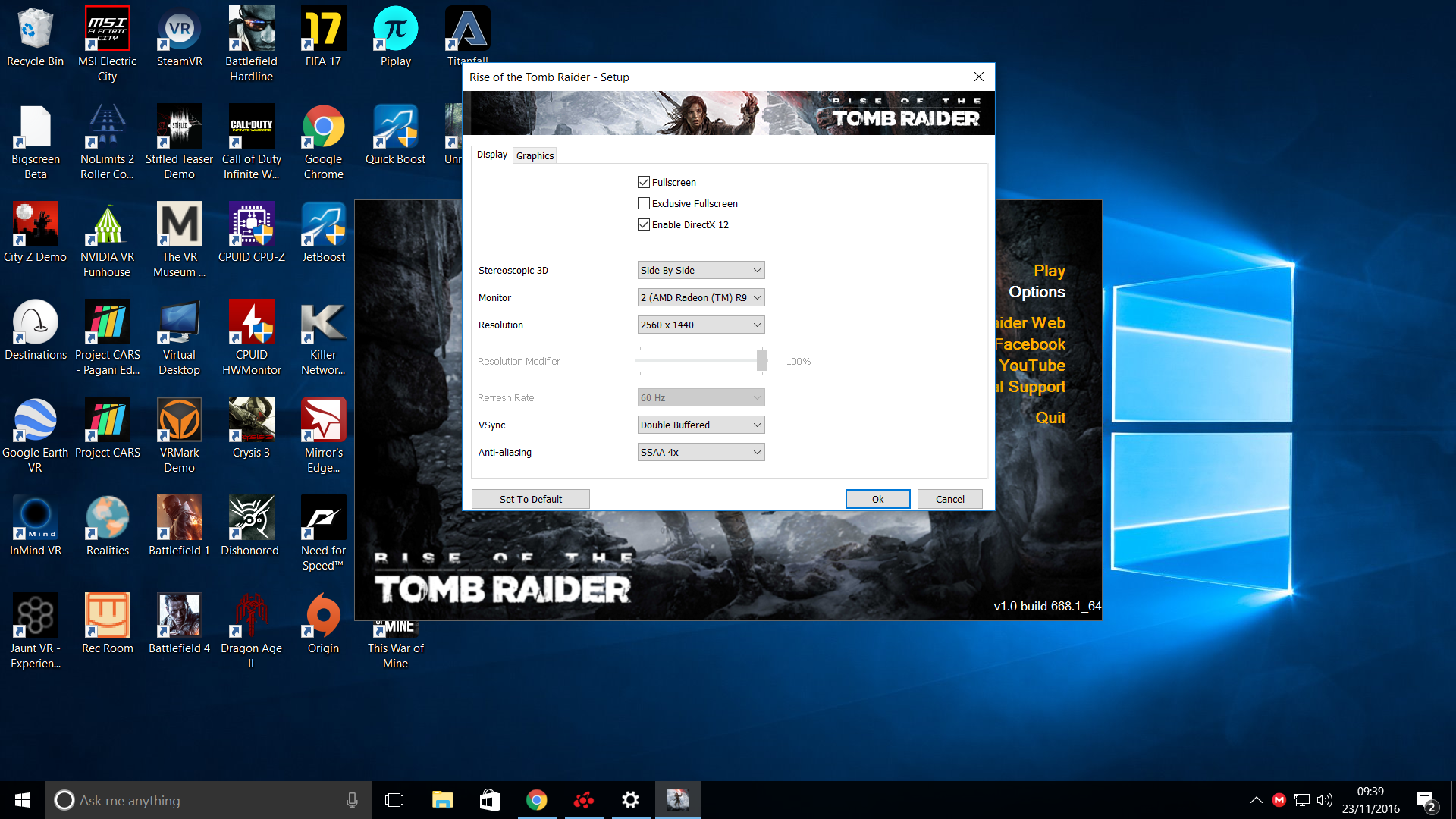Expand the Anti-aliasing SSAA 4x dropdown

coord(701,452)
